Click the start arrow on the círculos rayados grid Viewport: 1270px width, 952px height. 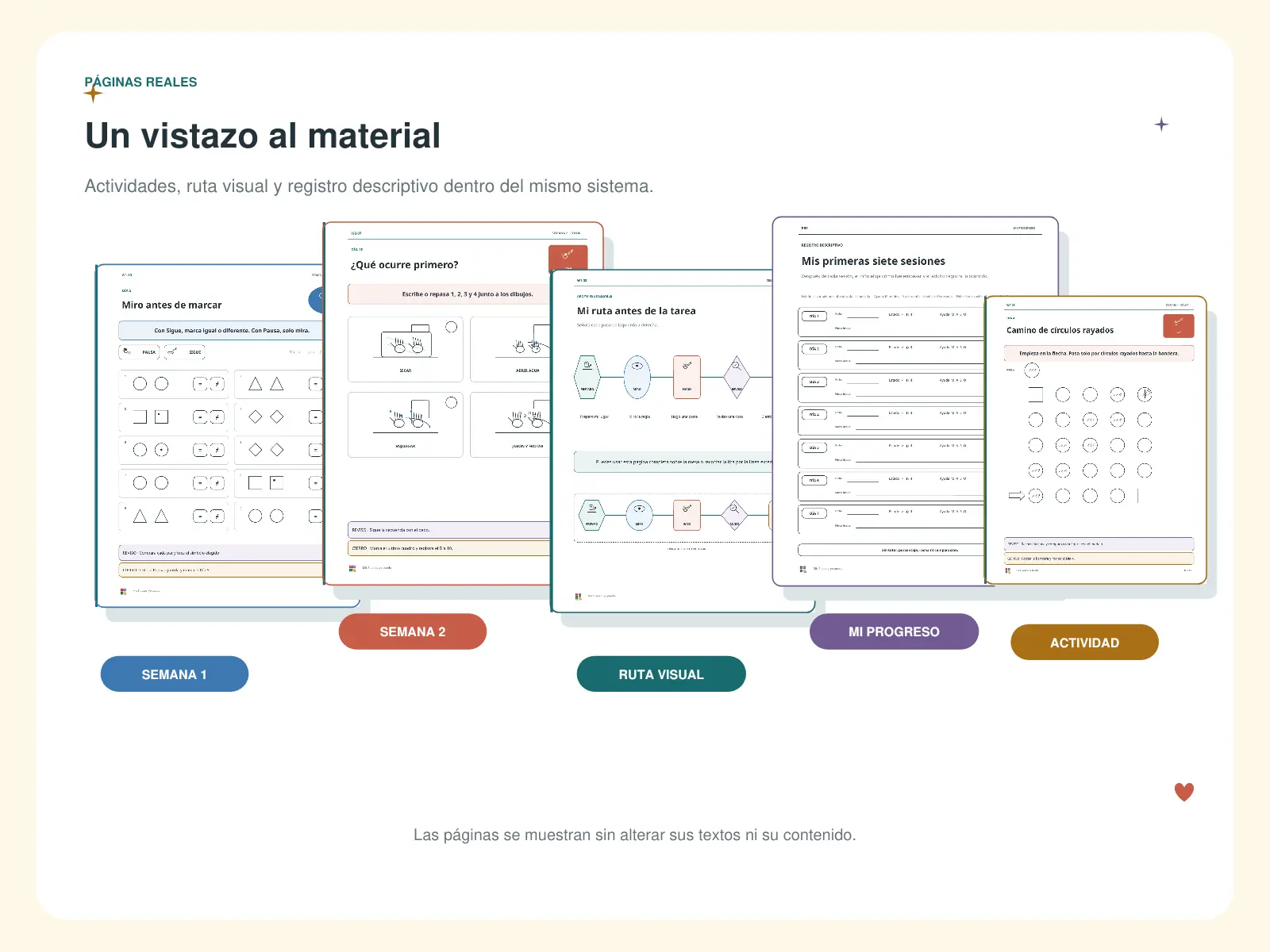[x=1016, y=496]
